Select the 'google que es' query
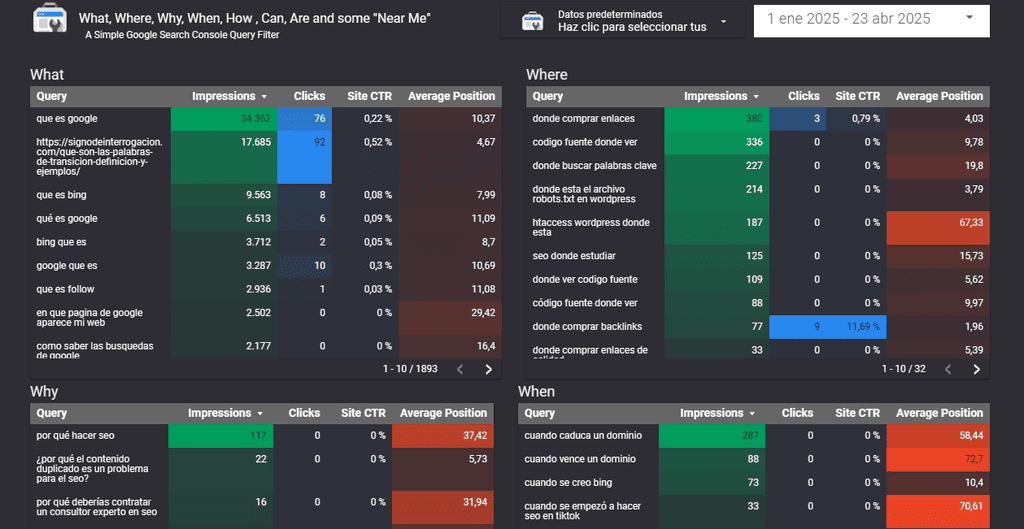This screenshot has width=1024, height=529. (67, 265)
